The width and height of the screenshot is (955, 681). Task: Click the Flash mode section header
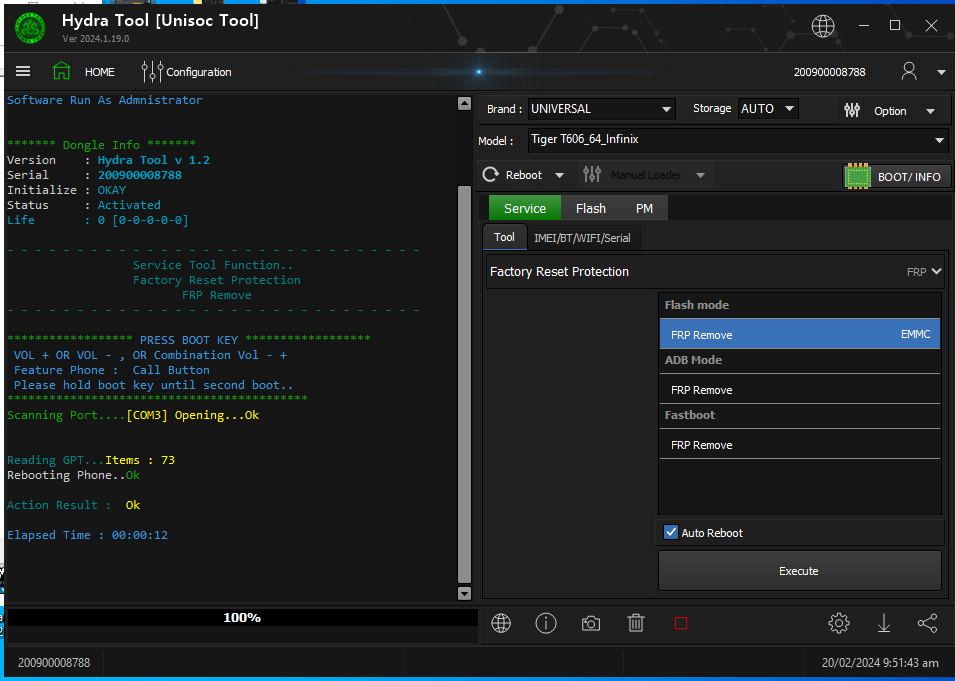click(x=697, y=305)
